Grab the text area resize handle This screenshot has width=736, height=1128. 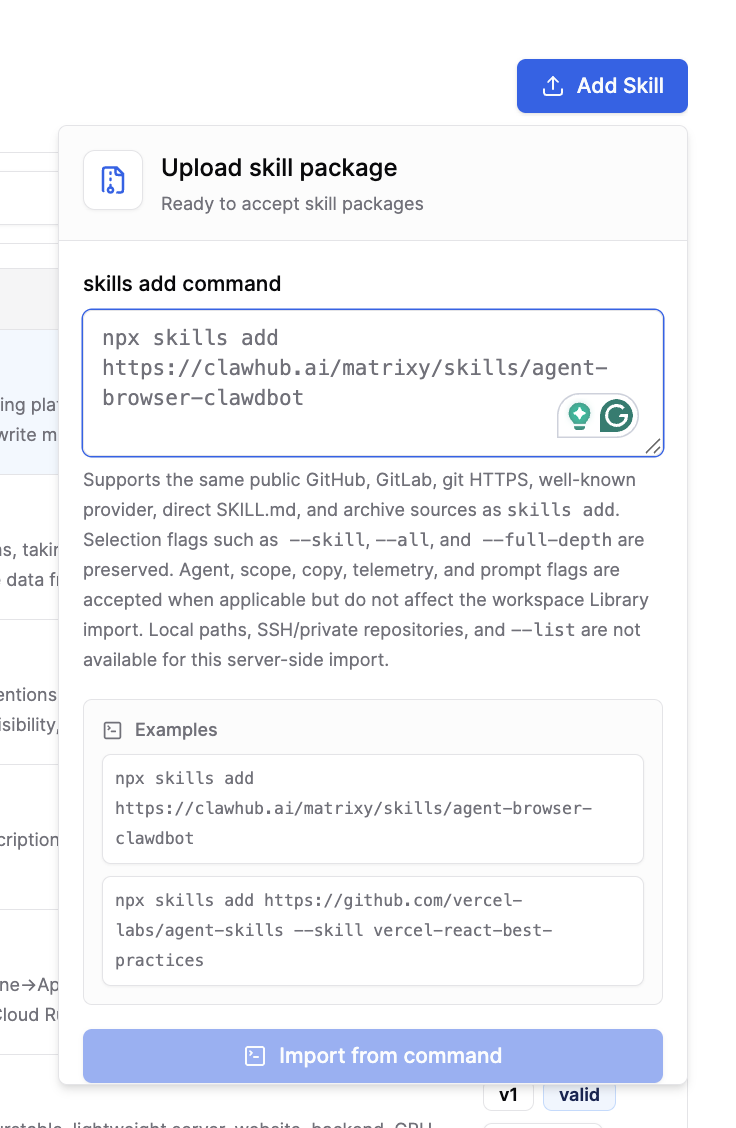(653, 447)
